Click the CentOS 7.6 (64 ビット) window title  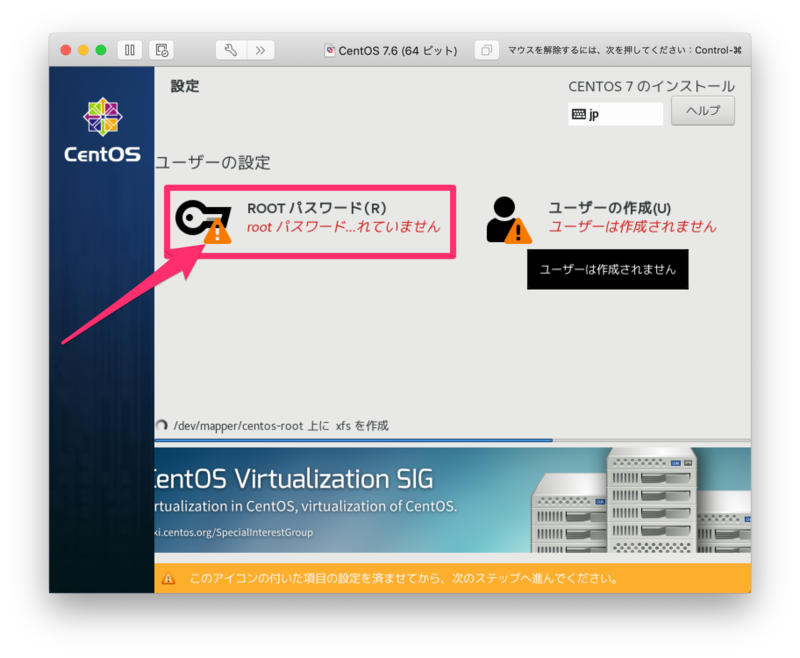coord(398,50)
